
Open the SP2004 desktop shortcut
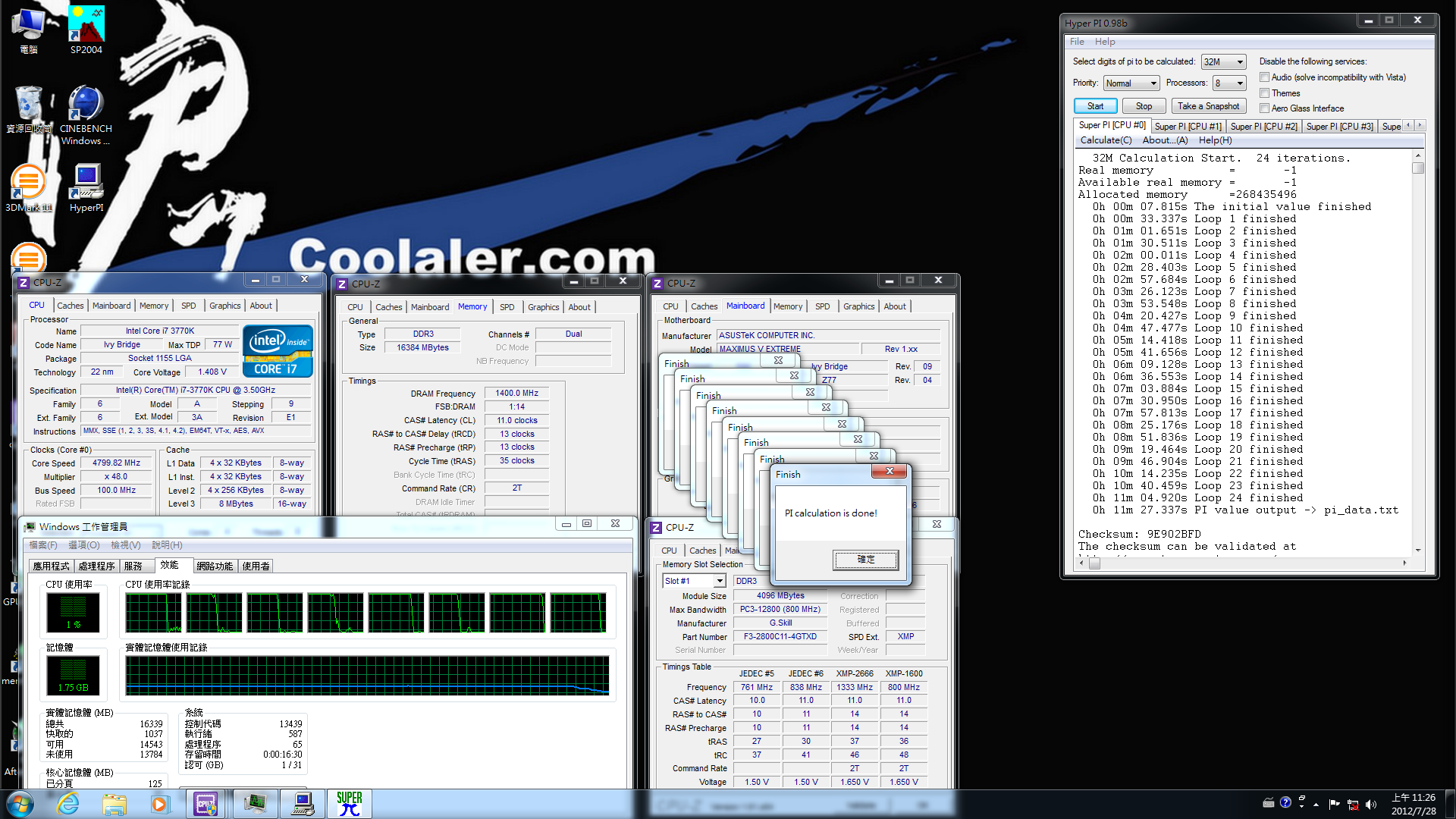point(86,30)
